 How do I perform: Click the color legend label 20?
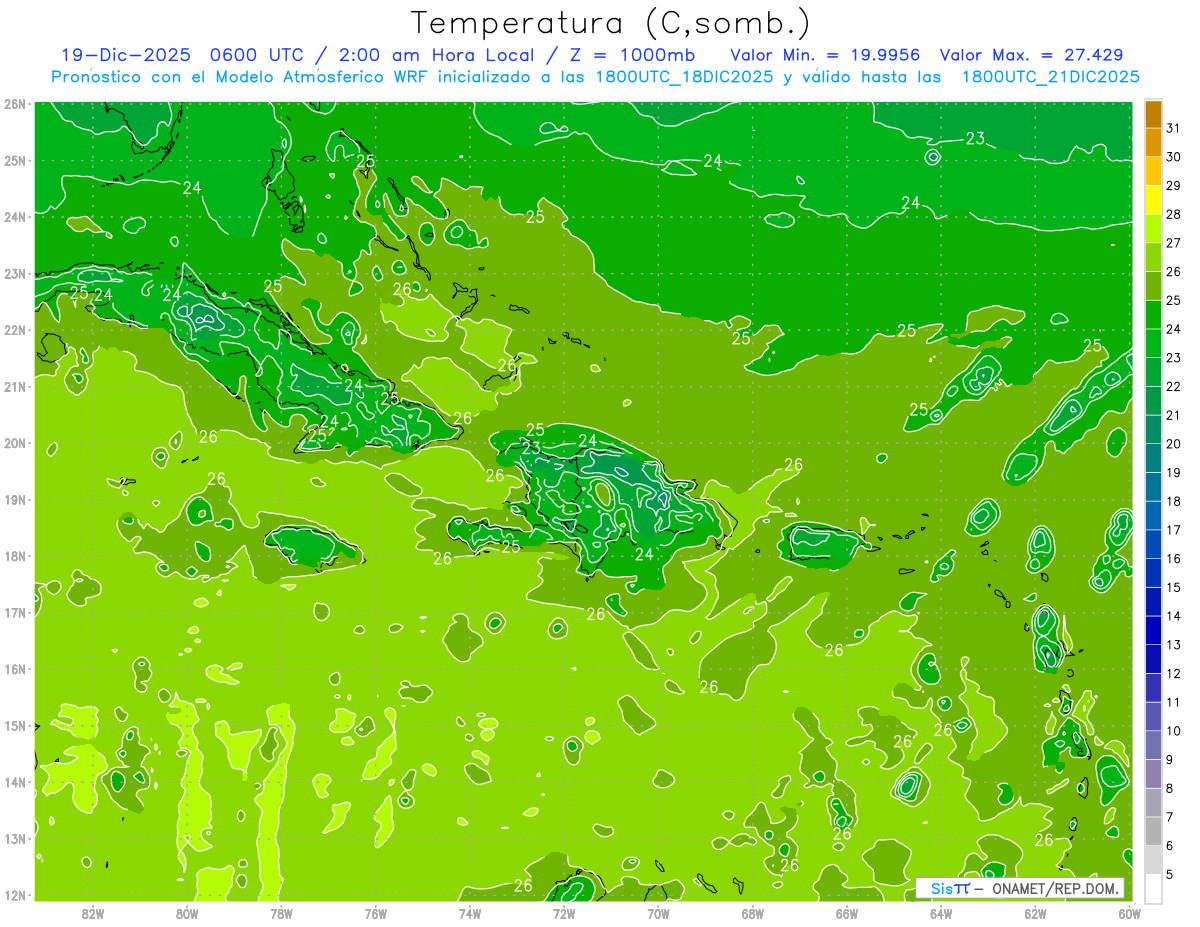pos(1173,444)
